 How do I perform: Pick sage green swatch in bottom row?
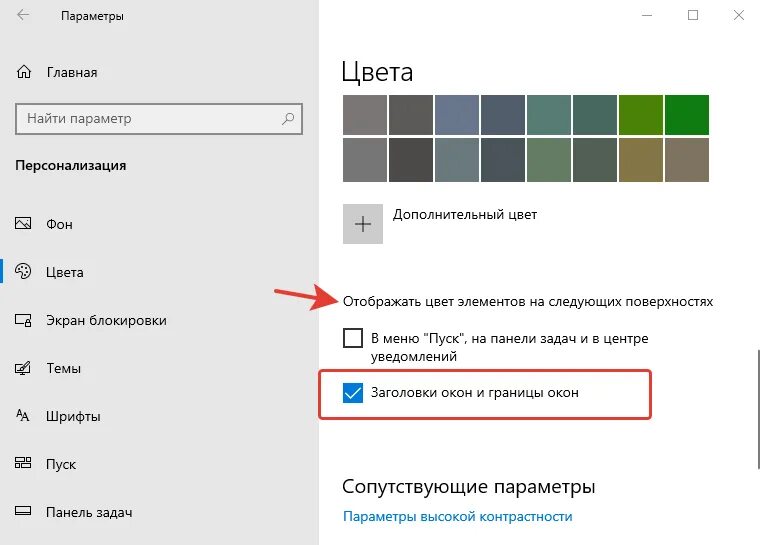549,160
